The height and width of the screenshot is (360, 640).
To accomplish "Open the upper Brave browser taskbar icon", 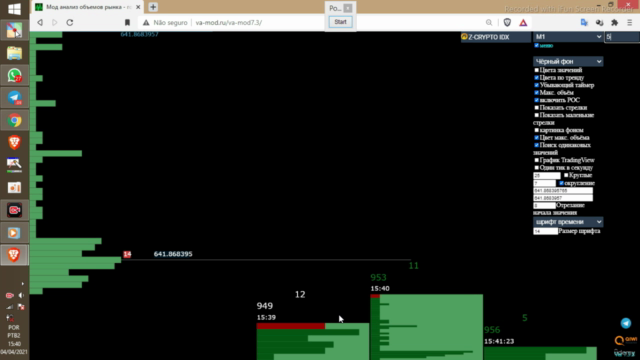I will click(x=14, y=142).
